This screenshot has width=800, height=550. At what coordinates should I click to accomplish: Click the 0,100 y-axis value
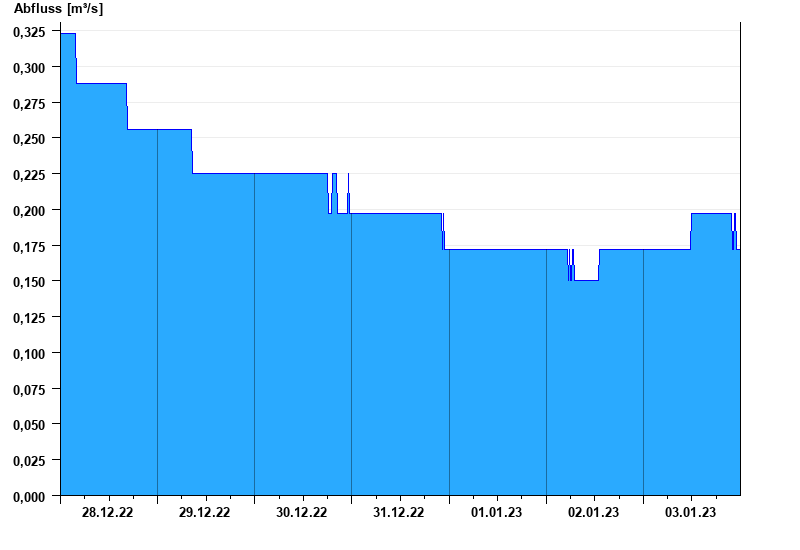click(29, 353)
